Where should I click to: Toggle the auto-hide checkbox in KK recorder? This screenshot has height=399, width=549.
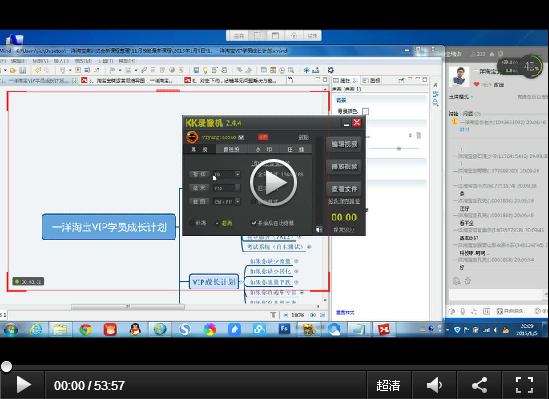click(254, 223)
